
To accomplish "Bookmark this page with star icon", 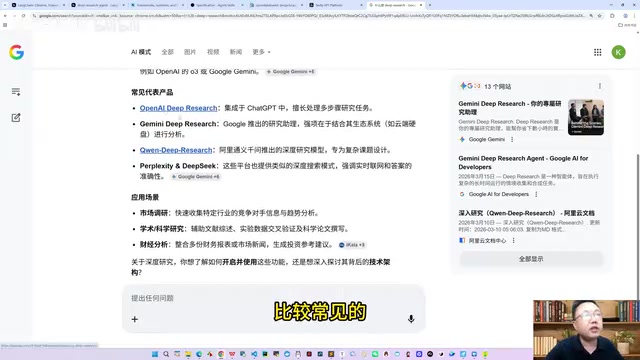I will click(599, 16).
